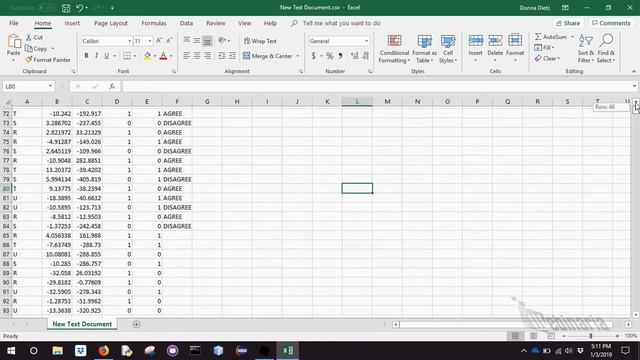Click the Insert Function fx icon
This screenshot has height=360, width=640.
pos(112,86)
